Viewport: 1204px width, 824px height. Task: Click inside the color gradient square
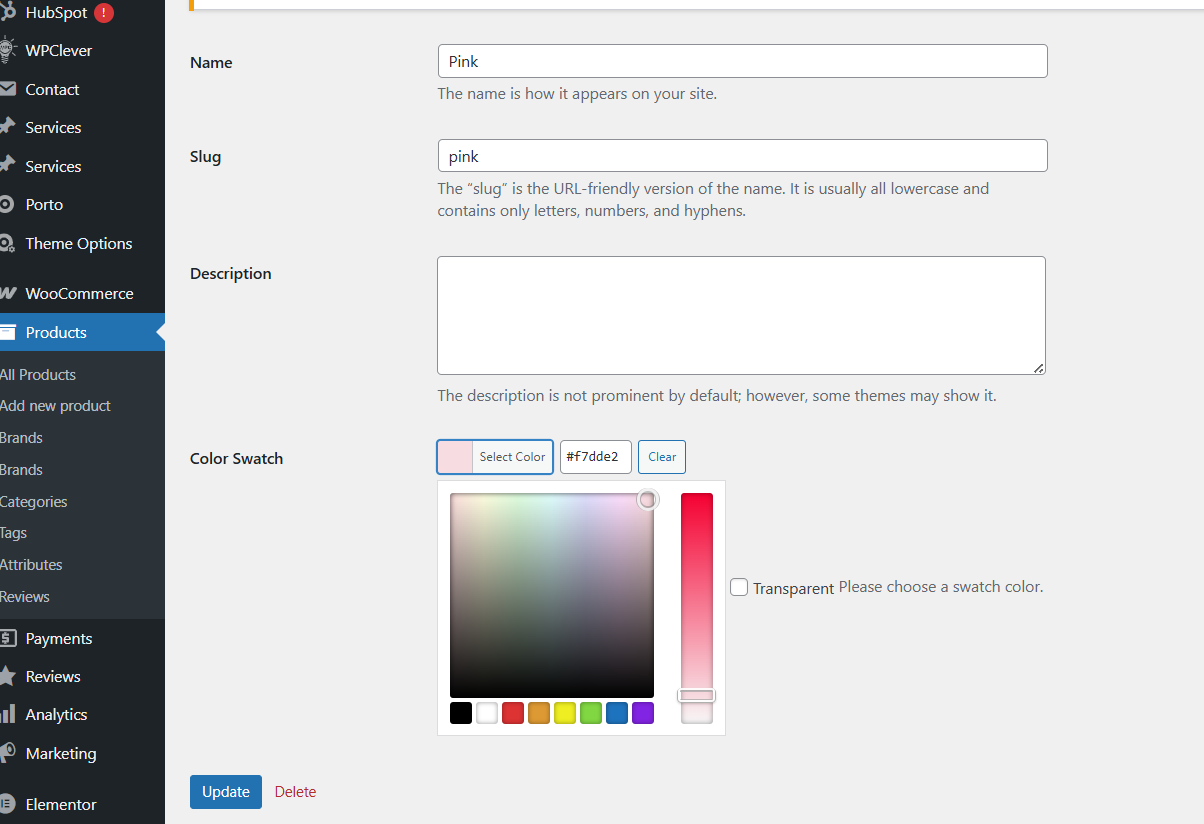tap(552, 595)
